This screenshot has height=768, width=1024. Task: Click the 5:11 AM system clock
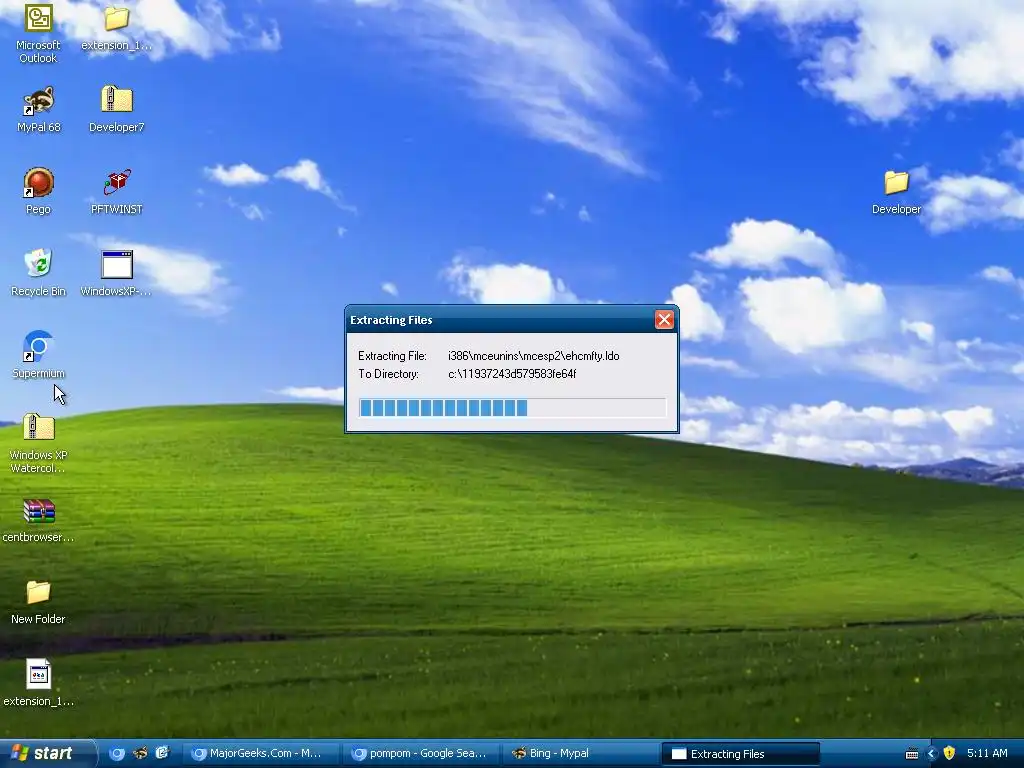point(987,753)
